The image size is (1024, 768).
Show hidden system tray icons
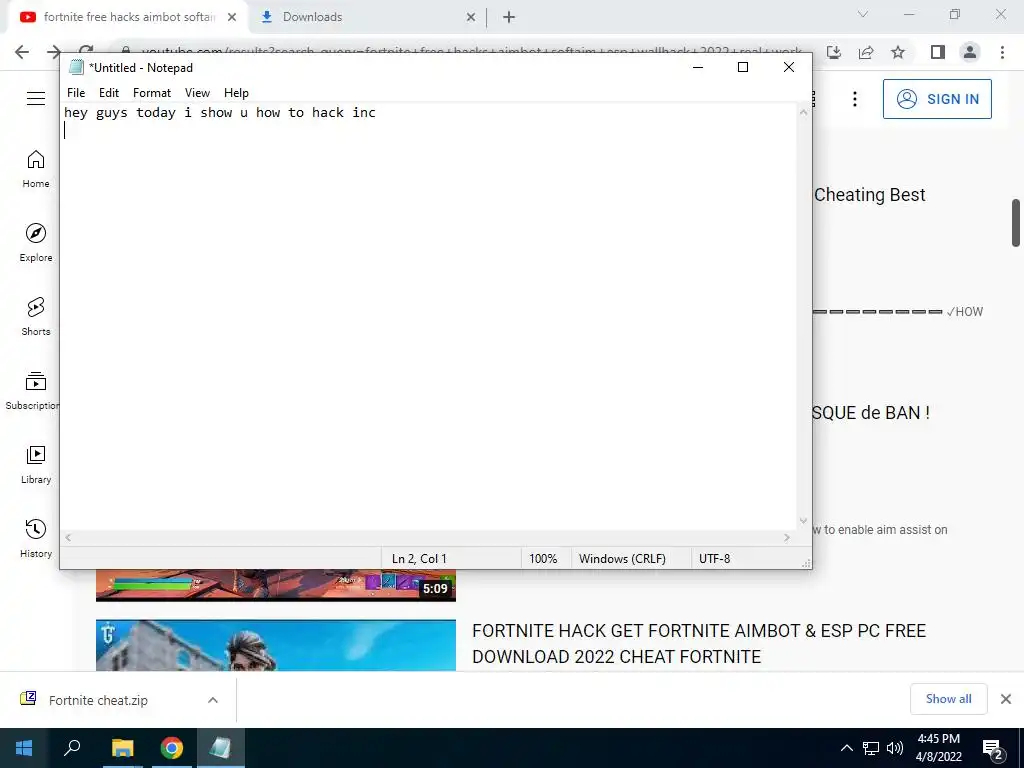click(846, 748)
